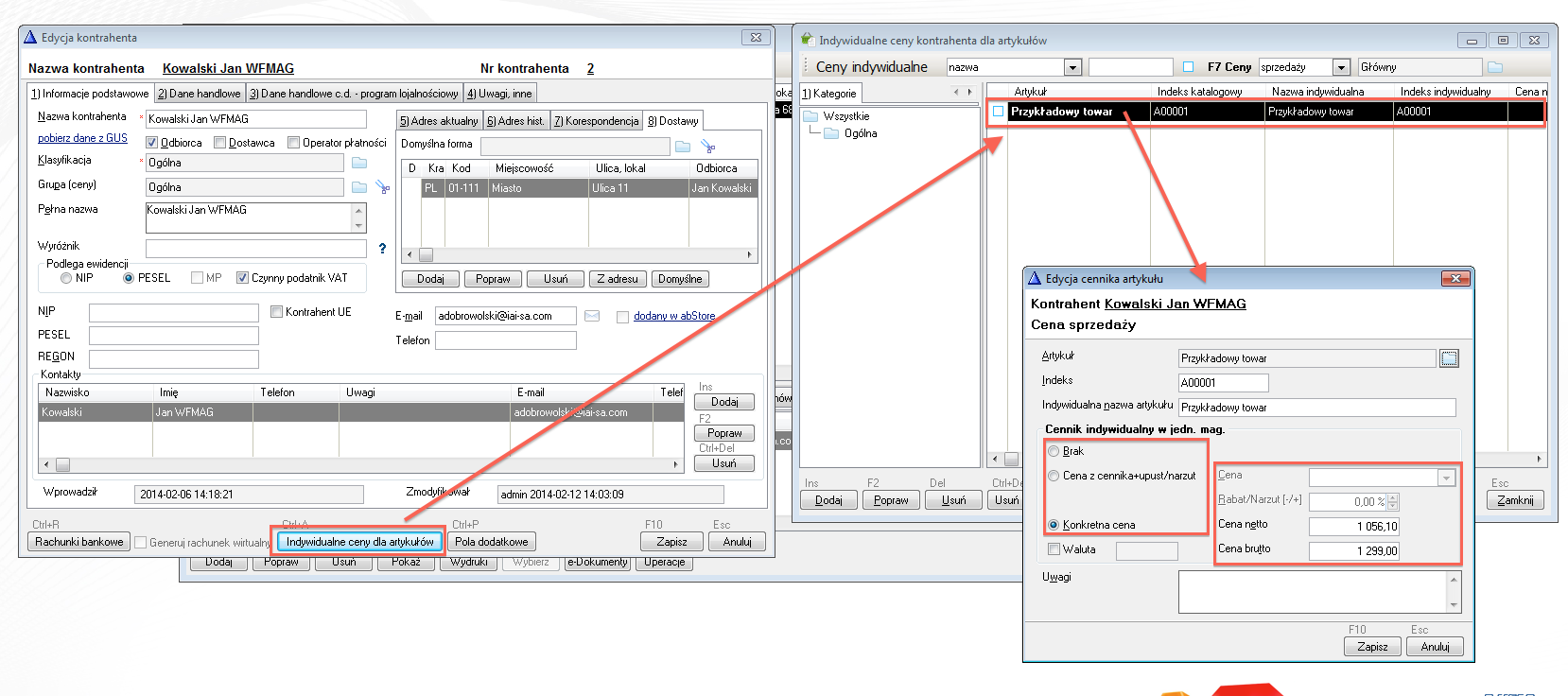The width and height of the screenshot is (1568, 696).
Task: Open folder icon beside Klasyfikacja field
Action: click(359, 163)
